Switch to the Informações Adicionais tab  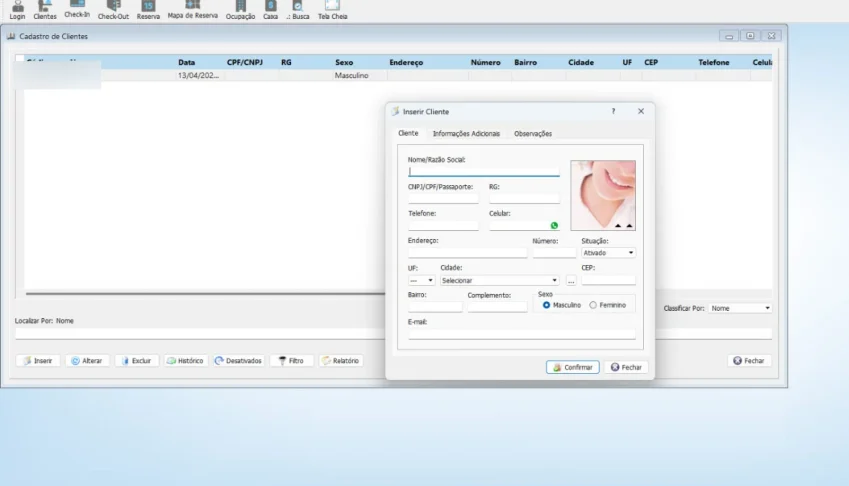(466, 134)
